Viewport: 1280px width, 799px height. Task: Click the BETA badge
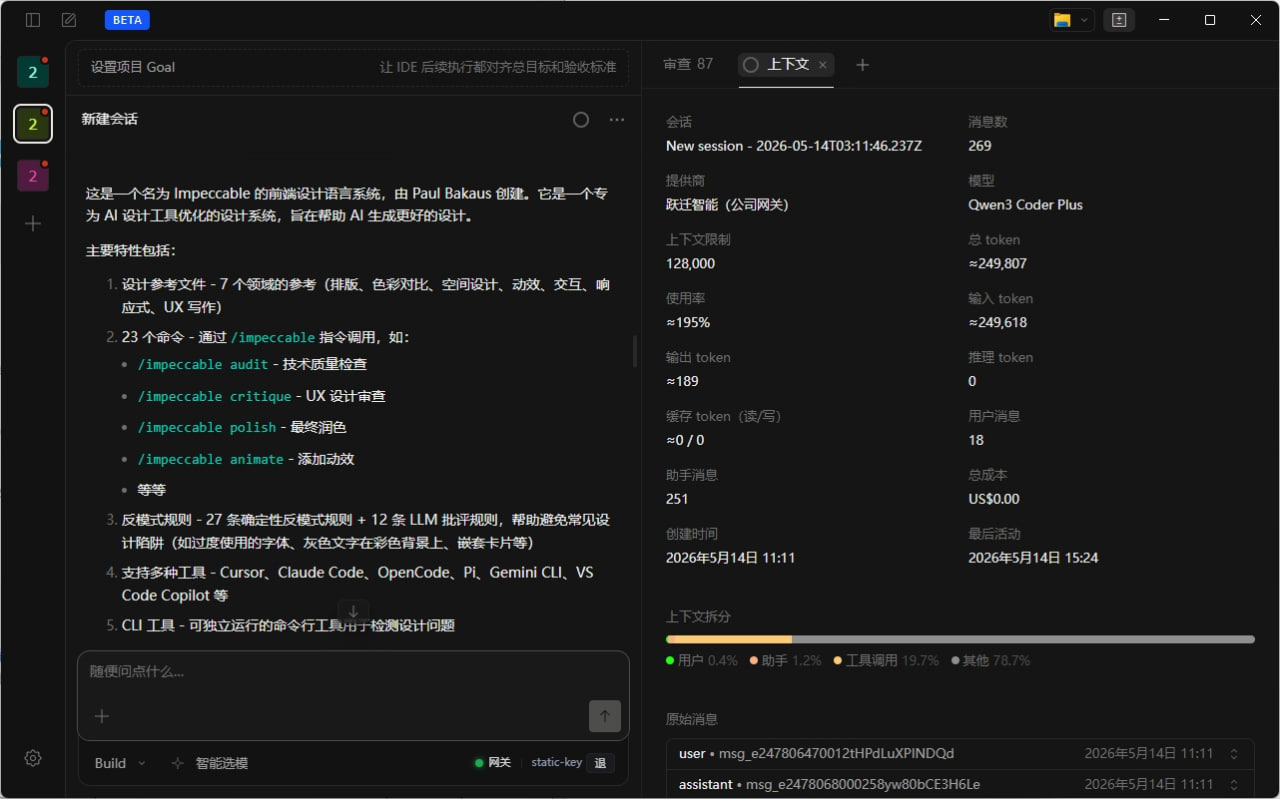click(x=127, y=20)
